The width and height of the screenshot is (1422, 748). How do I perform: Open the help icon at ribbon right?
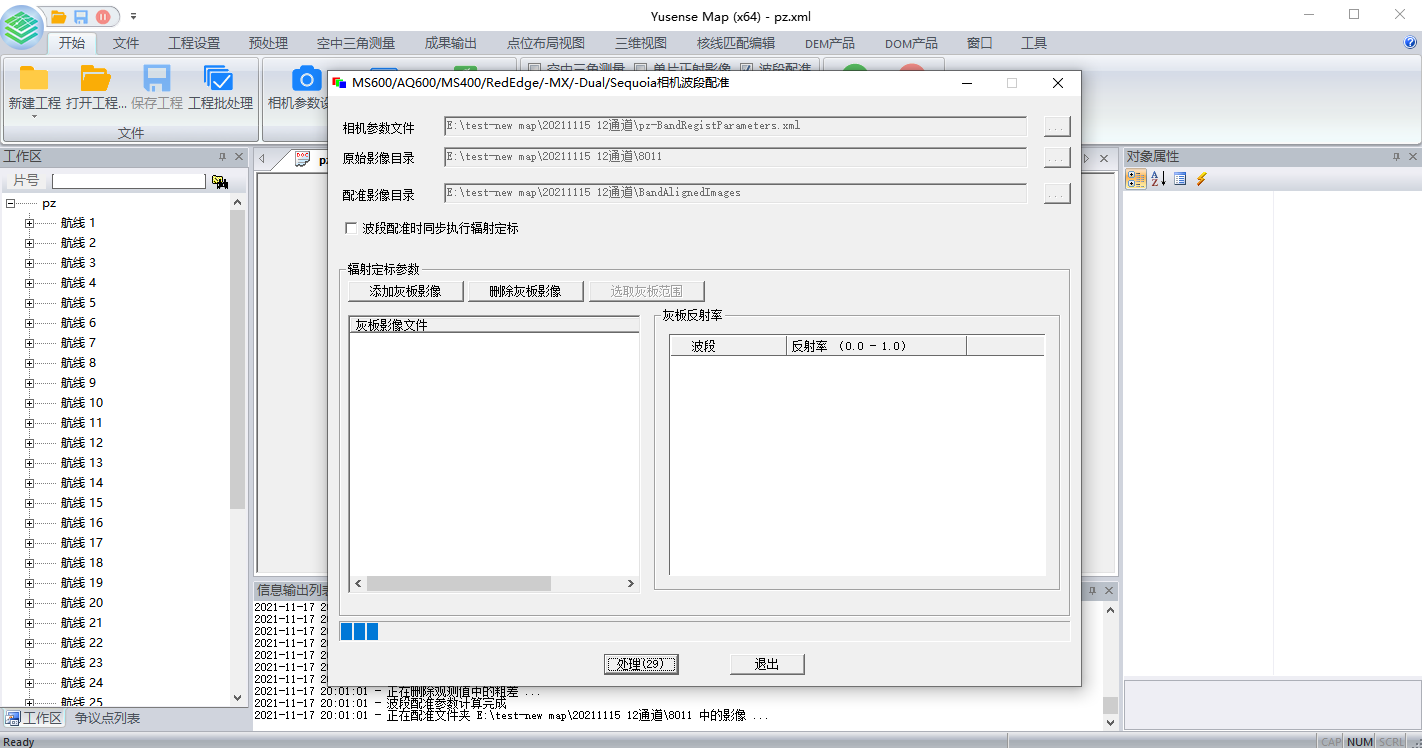pyautogui.click(x=1411, y=43)
